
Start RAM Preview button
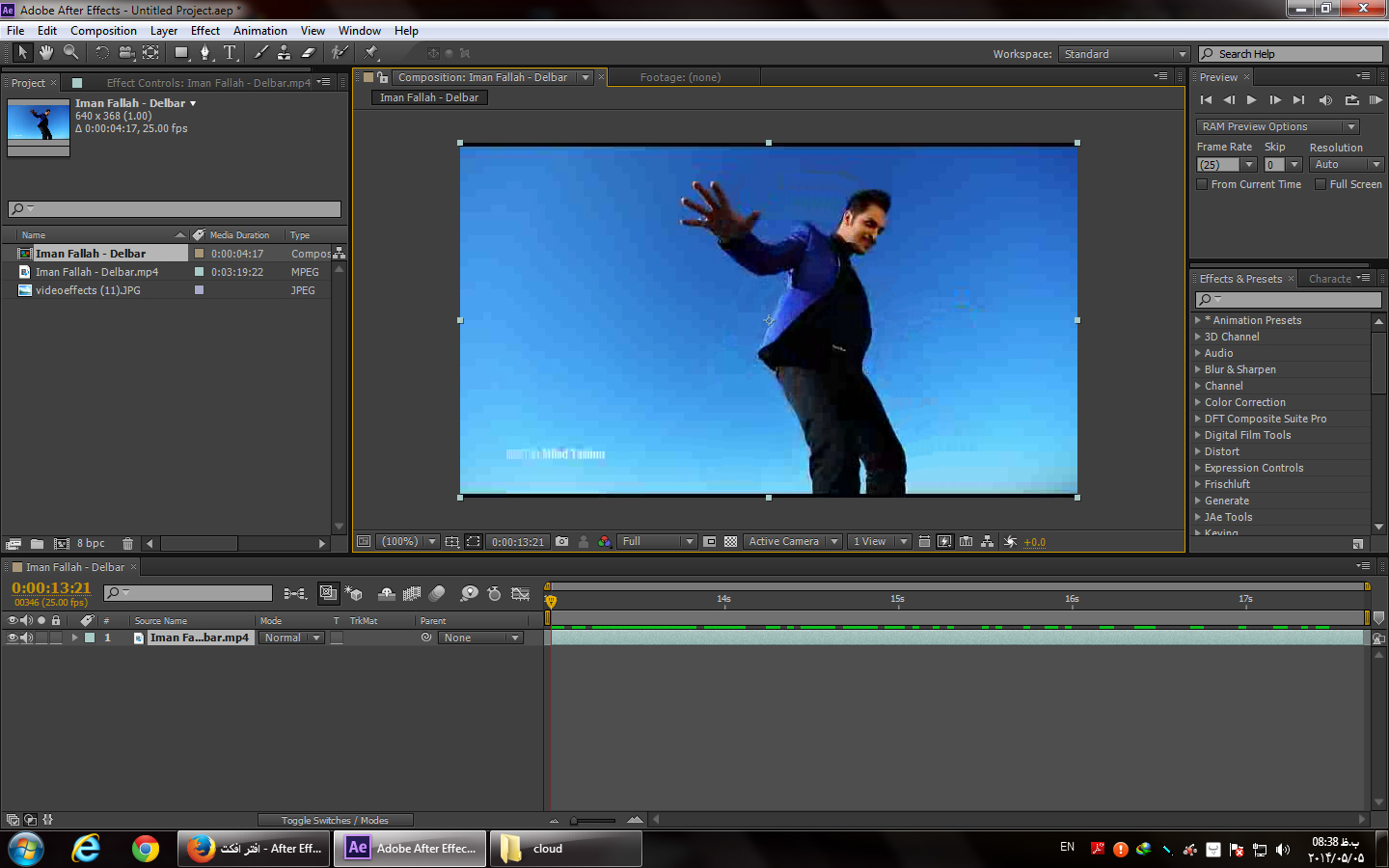tap(1375, 100)
